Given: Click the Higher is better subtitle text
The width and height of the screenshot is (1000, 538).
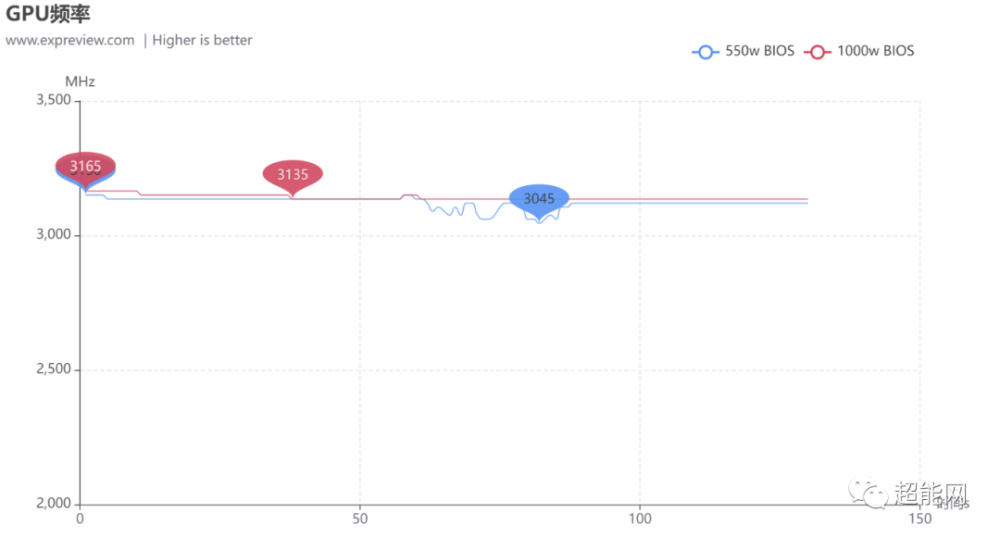Looking at the screenshot, I should [202, 40].
